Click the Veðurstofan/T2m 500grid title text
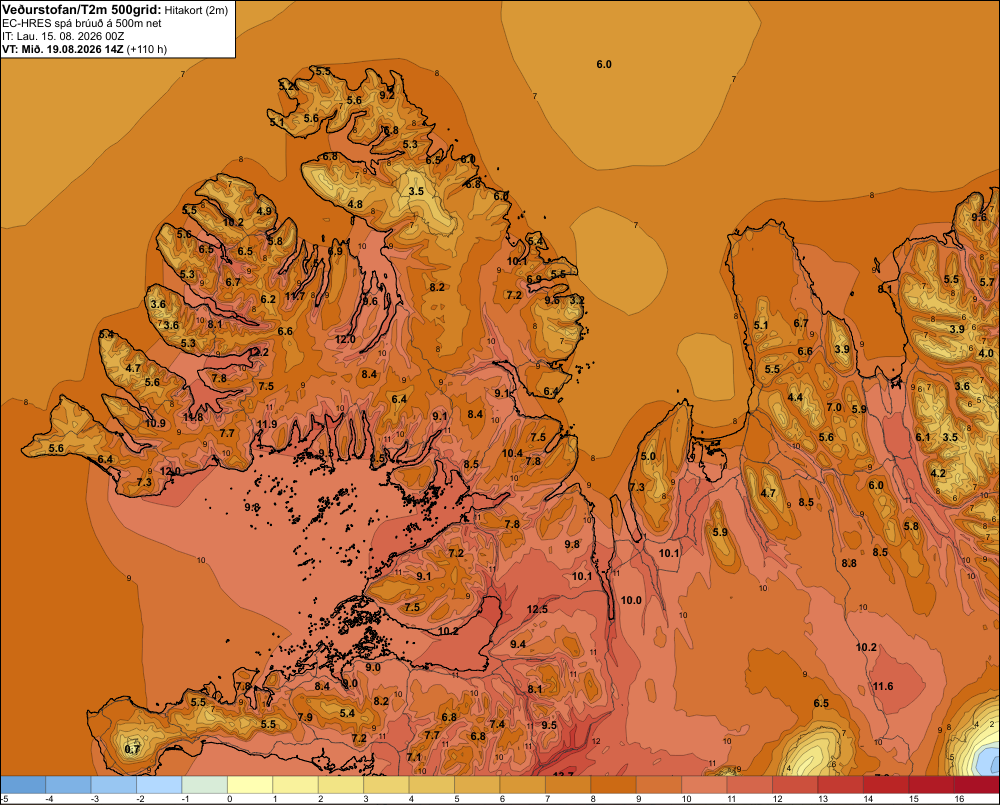Image resolution: width=1000 pixels, height=805 pixels. tap(82, 9)
